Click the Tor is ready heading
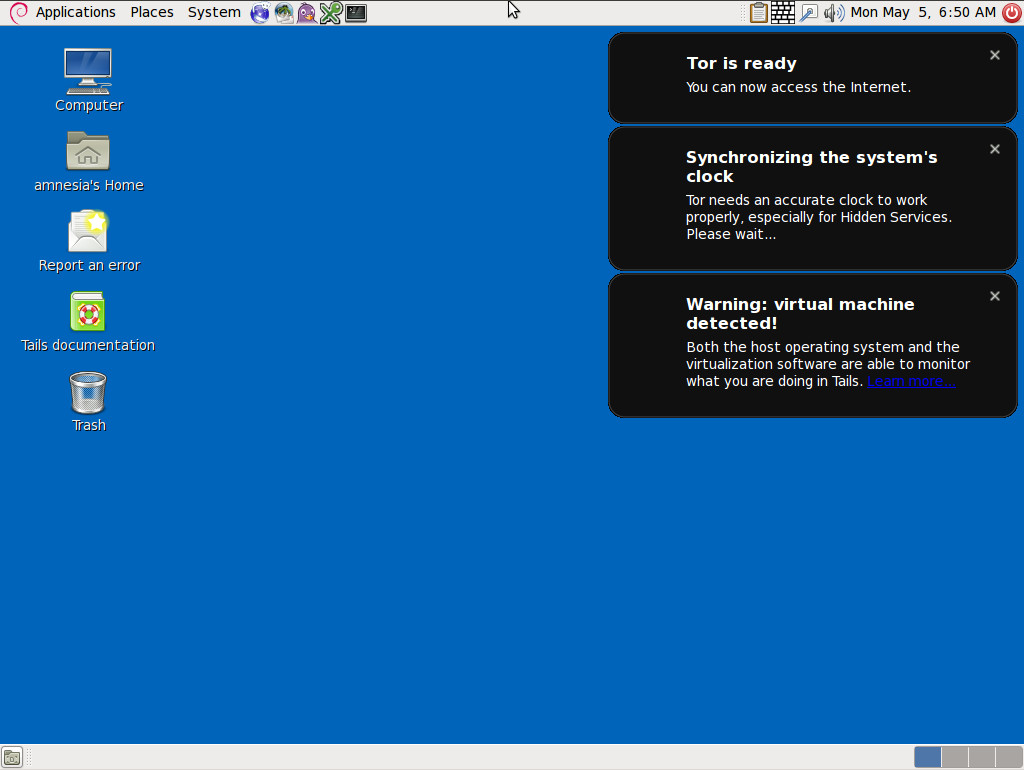This screenshot has height=770, width=1024. click(741, 63)
